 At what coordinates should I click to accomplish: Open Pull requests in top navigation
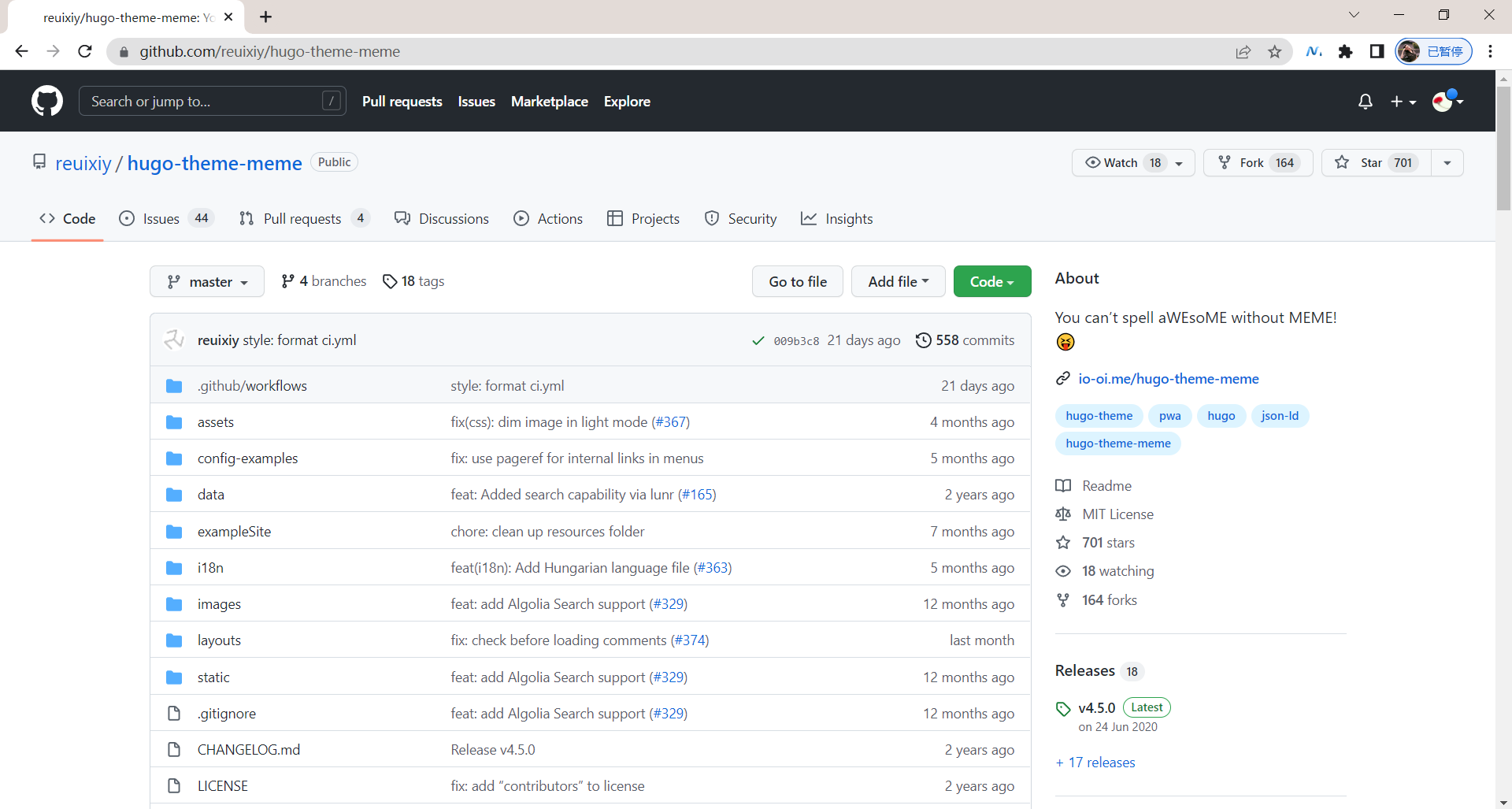pyautogui.click(x=402, y=102)
